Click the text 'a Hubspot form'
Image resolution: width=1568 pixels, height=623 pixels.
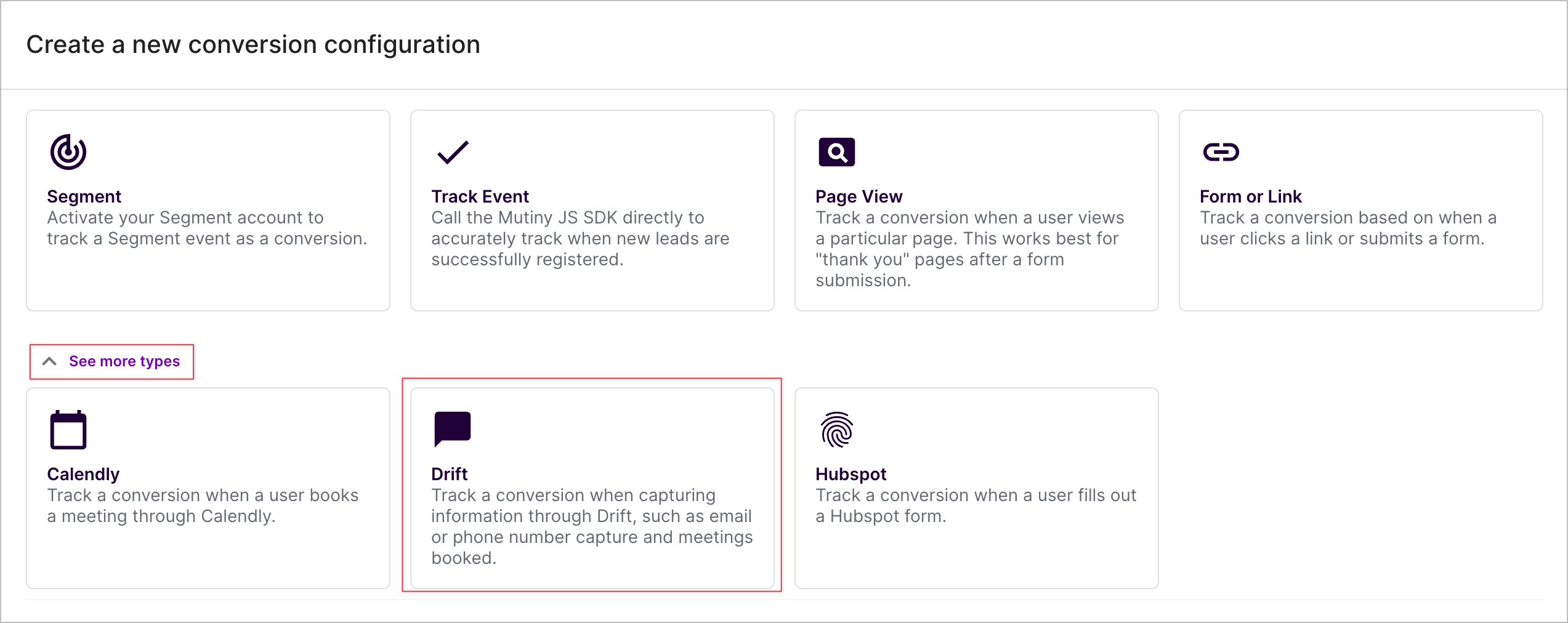click(881, 516)
